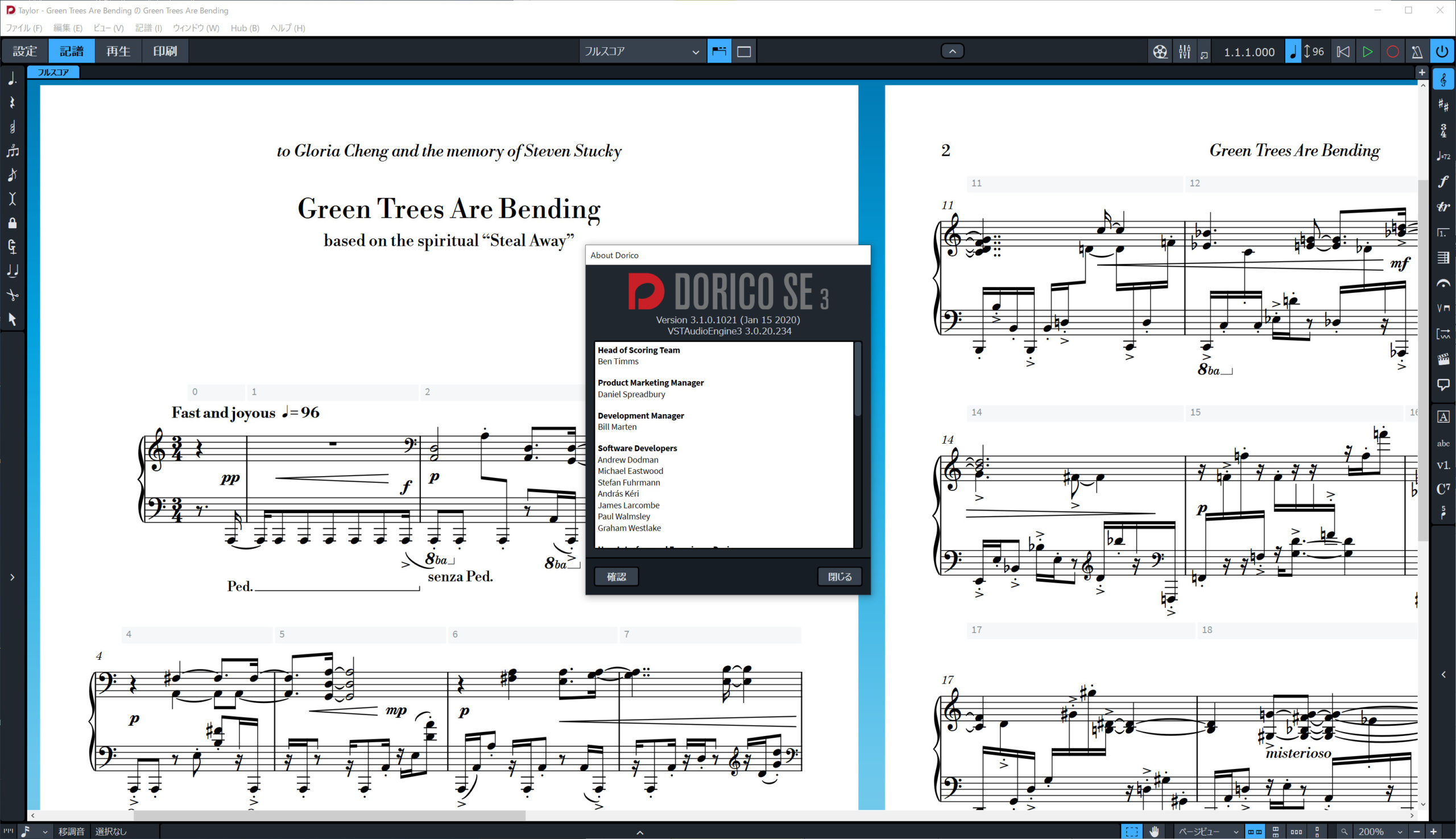The width and height of the screenshot is (1456, 839).
Task: Switch to 再生 play mode
Action: pos(118,51)
